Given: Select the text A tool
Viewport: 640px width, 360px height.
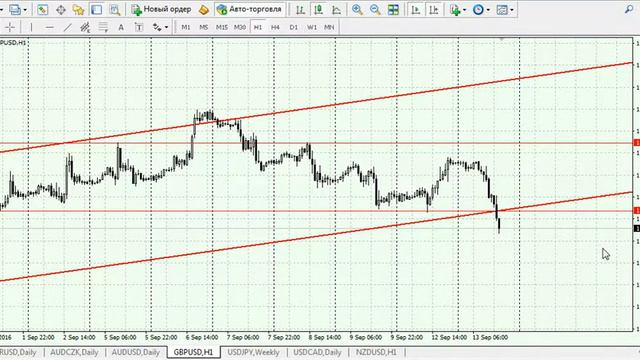Looking at the screenshot, I should coord(121,27).
